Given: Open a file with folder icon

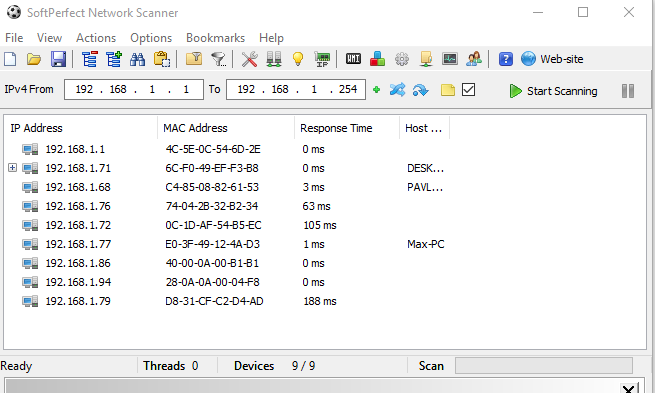Looking at the screenshot, I should point(34,59).
